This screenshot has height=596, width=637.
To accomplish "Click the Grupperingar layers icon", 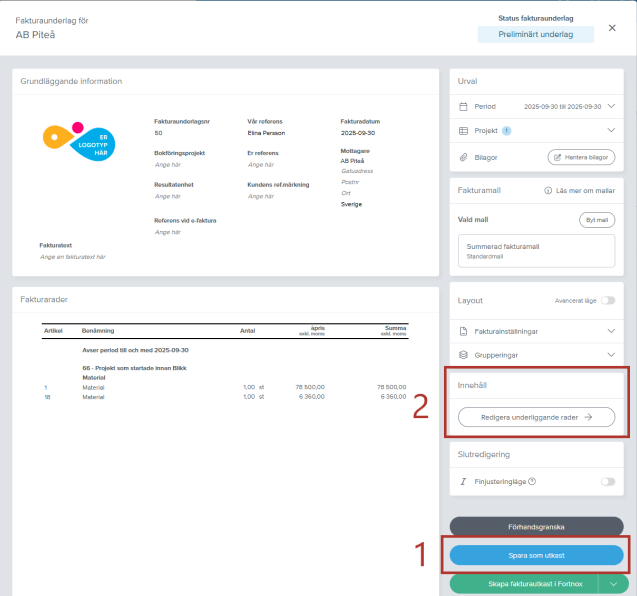I will 463,354.
